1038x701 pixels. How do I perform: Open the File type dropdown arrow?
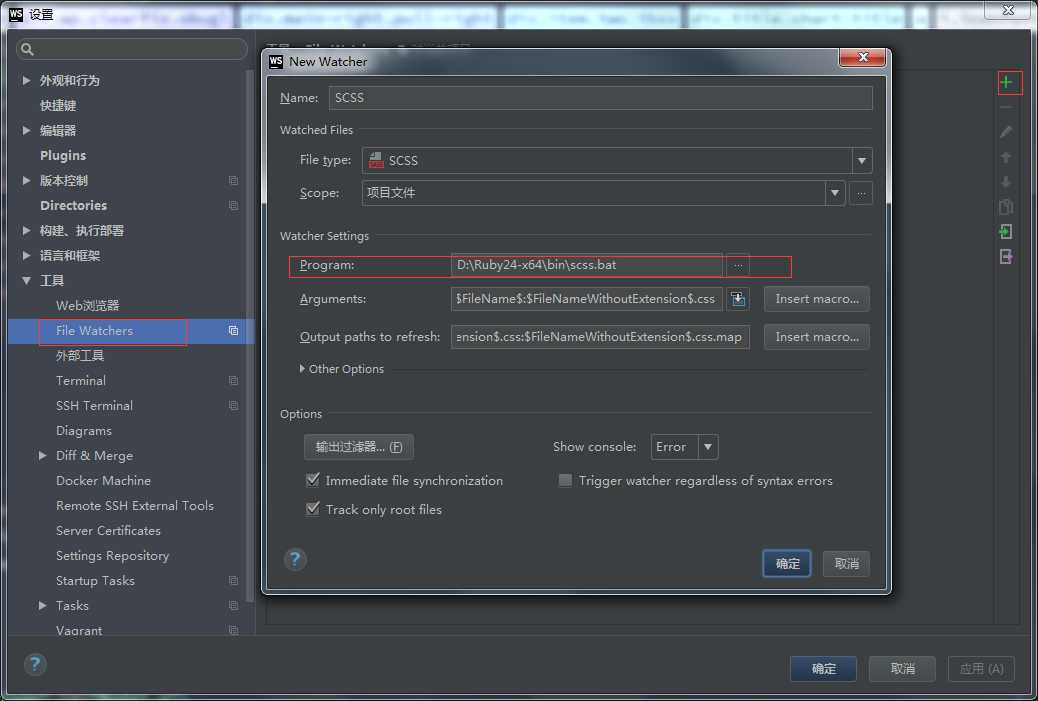pos(861,160)
